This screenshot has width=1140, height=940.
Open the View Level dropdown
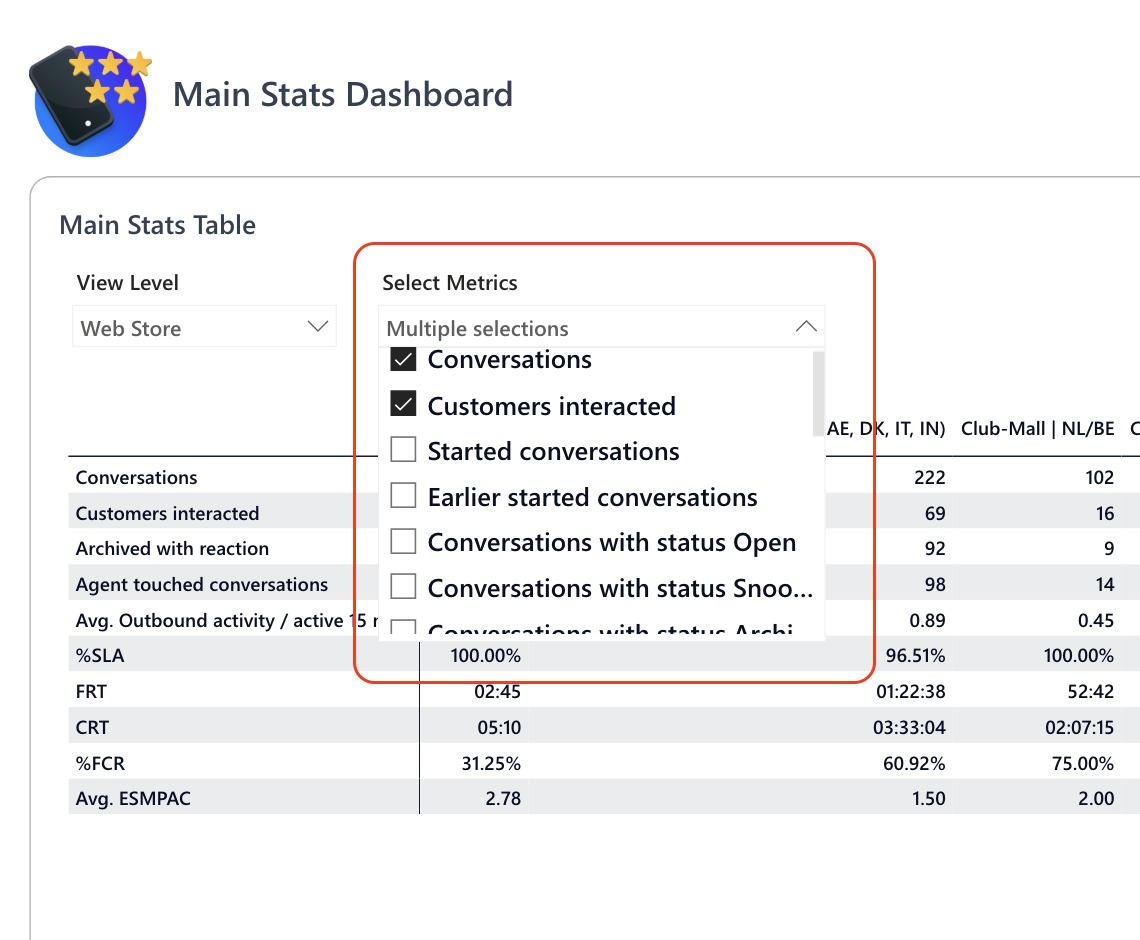(204, 328)
